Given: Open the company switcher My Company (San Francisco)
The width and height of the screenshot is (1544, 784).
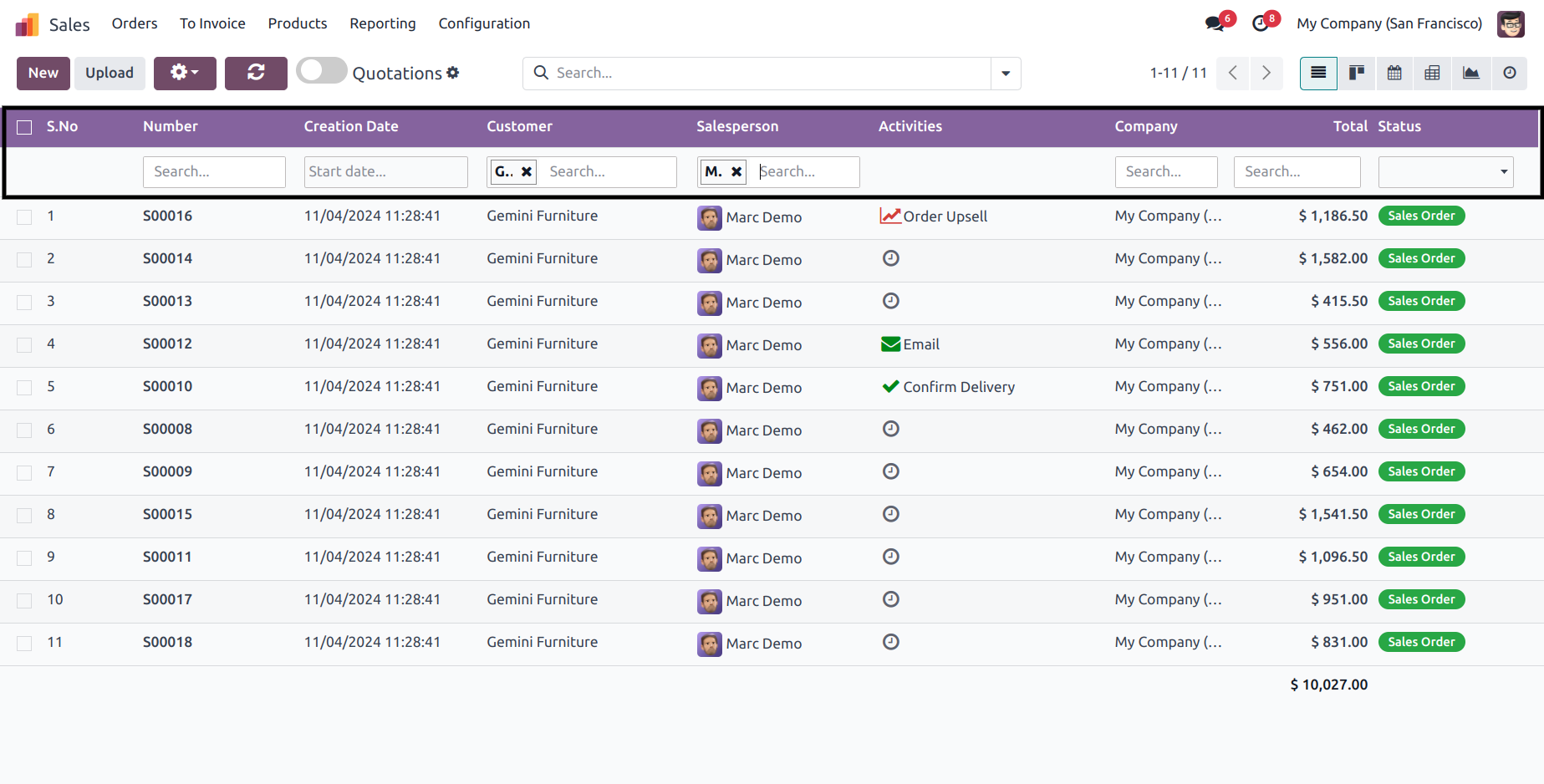Looking at the screenshot, I should (x=1389, y=23).
